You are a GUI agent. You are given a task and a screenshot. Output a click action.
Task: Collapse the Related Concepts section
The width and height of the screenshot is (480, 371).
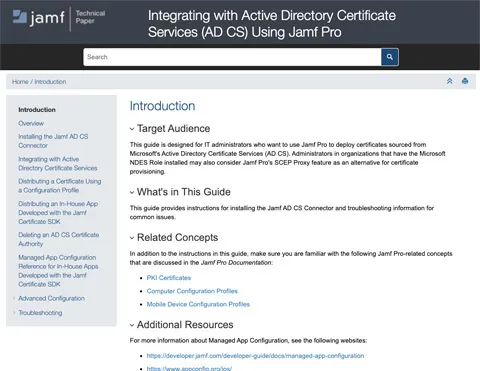tap(132, 238)
